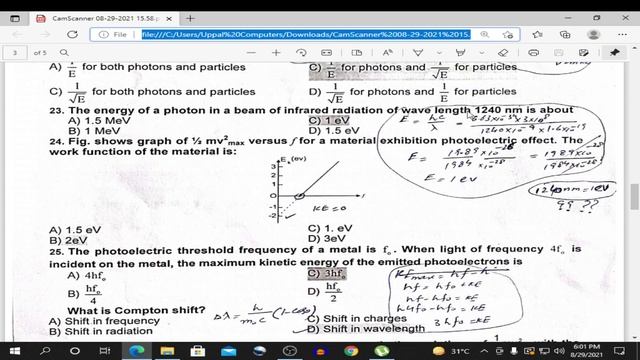Viewport: 640px width, 360px height.
Task: Print the PDF document
Action: (x=533, y=53)
